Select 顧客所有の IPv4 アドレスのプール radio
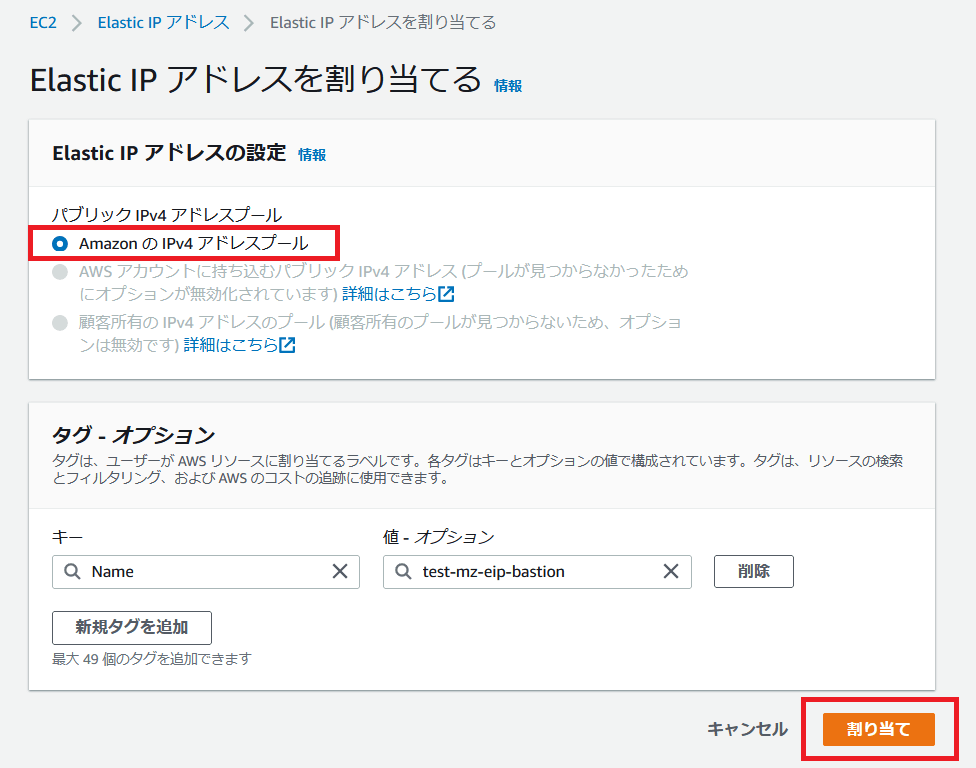Image resolution: width=976 pixels, height=768 pixels. pos(60,323)
